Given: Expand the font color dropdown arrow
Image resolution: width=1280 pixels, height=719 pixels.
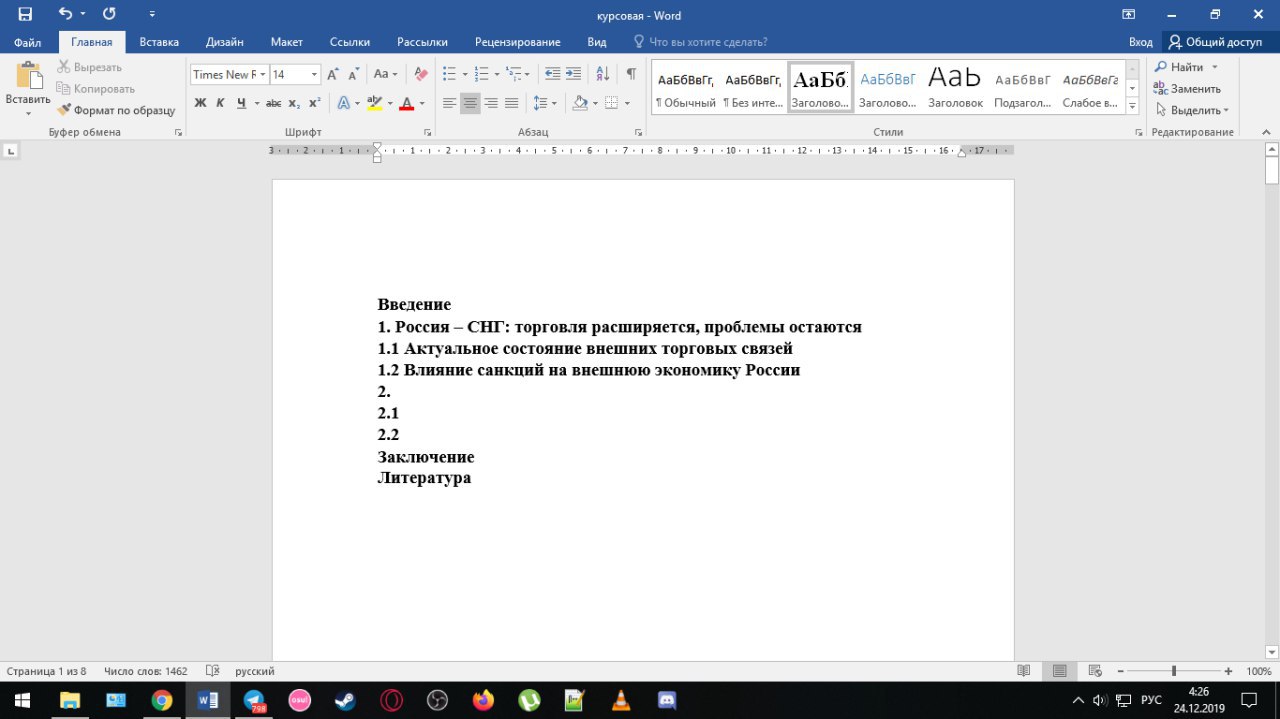Looking at the screenshot, I should [422, 103].
